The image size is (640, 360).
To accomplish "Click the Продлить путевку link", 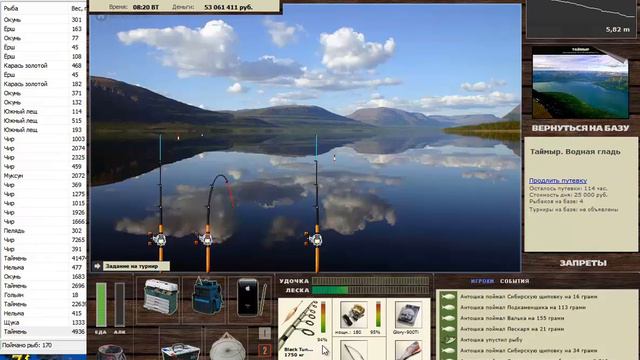I will tap(558, 180).
